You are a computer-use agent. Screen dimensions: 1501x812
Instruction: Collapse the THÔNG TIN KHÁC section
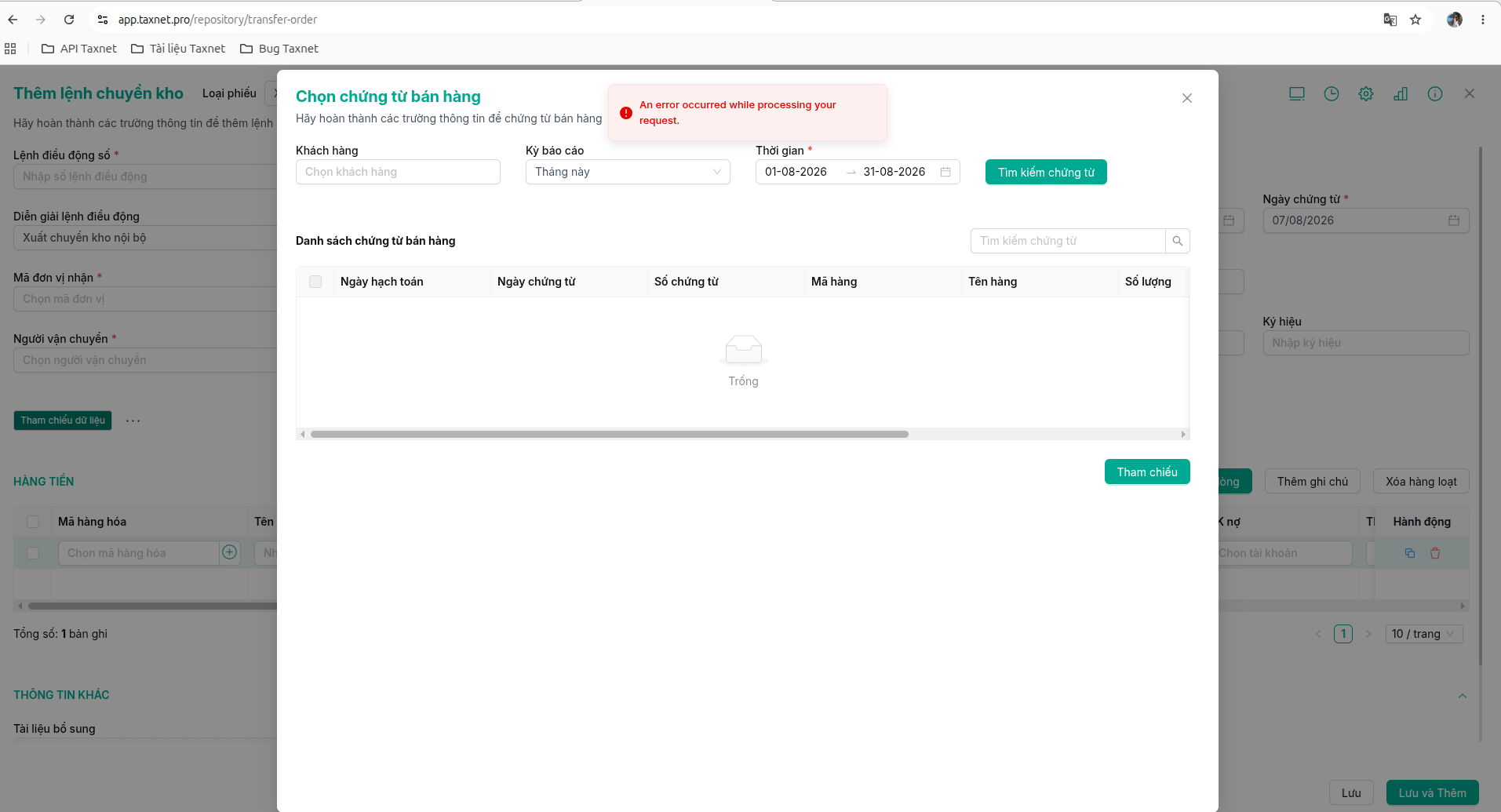point(1463,696)
